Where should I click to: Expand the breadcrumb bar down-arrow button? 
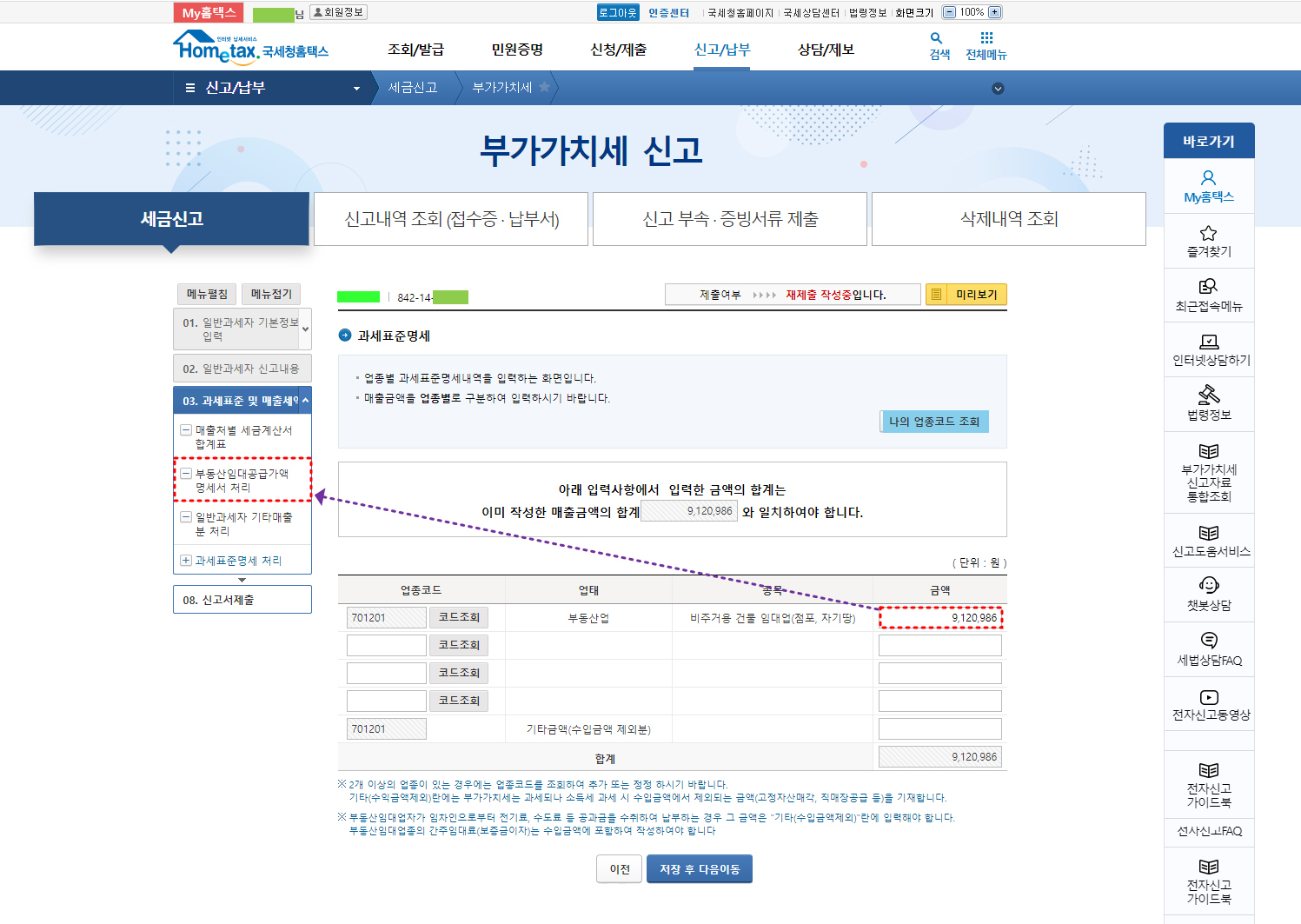[998, 89]
